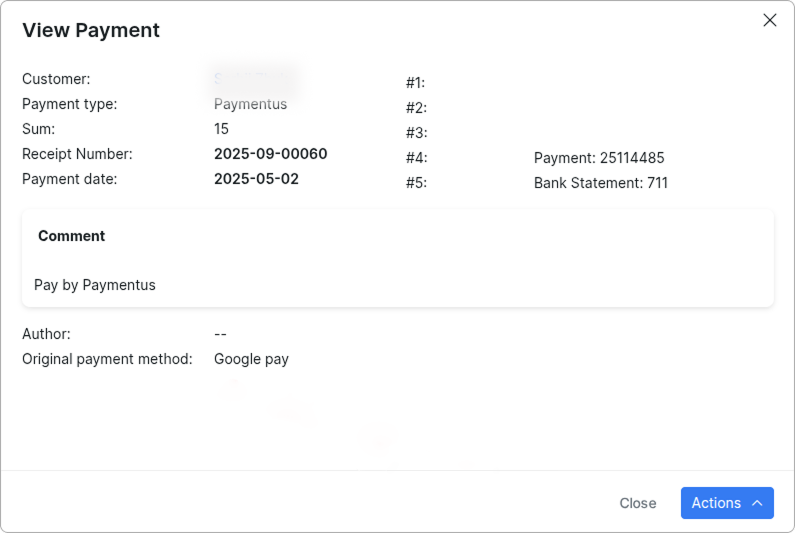Click the Bank Statement: 711 entry
The height and width of the screenshot is (533, 795).
coord(601,183)
